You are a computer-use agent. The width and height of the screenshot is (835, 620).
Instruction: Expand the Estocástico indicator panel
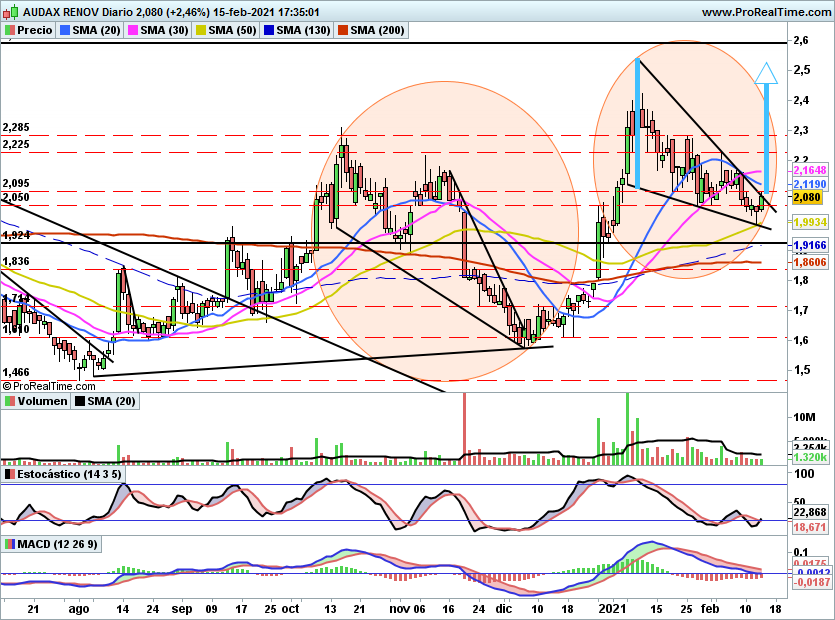point(68,473)
